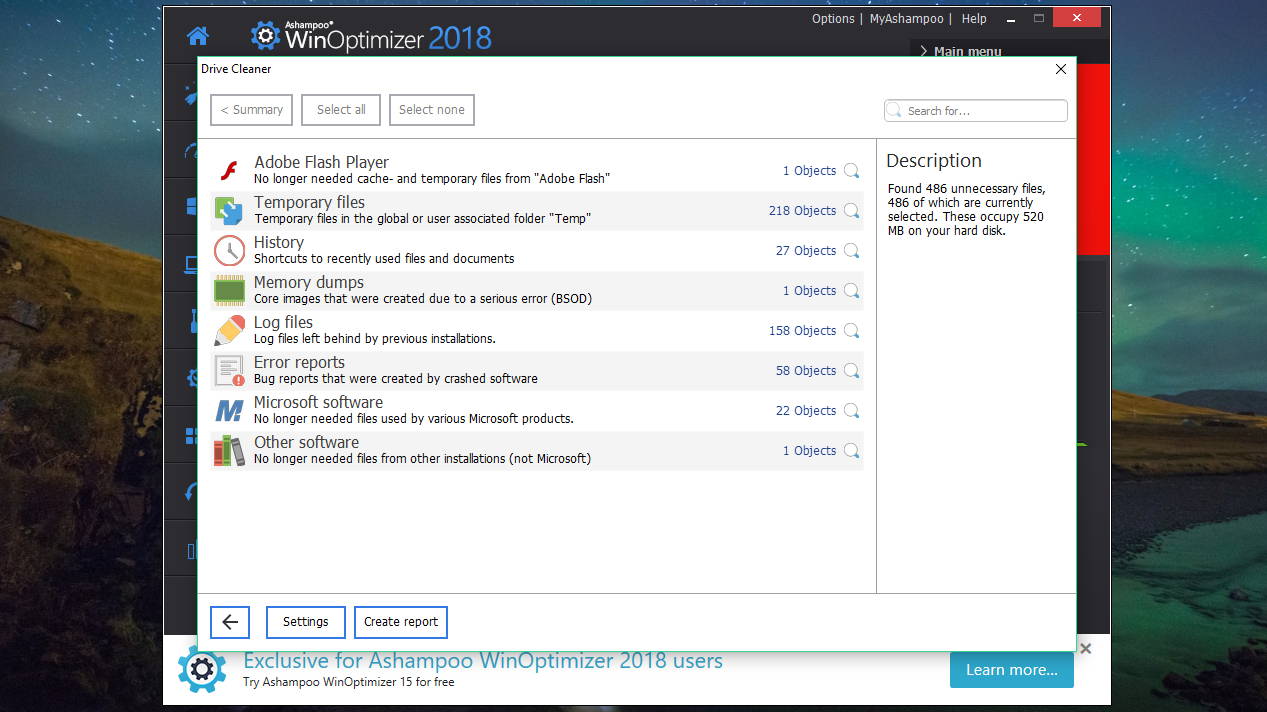Open 27 Objects link for History
Viewport: 1267px width, 712px height.
pos(806,251)
